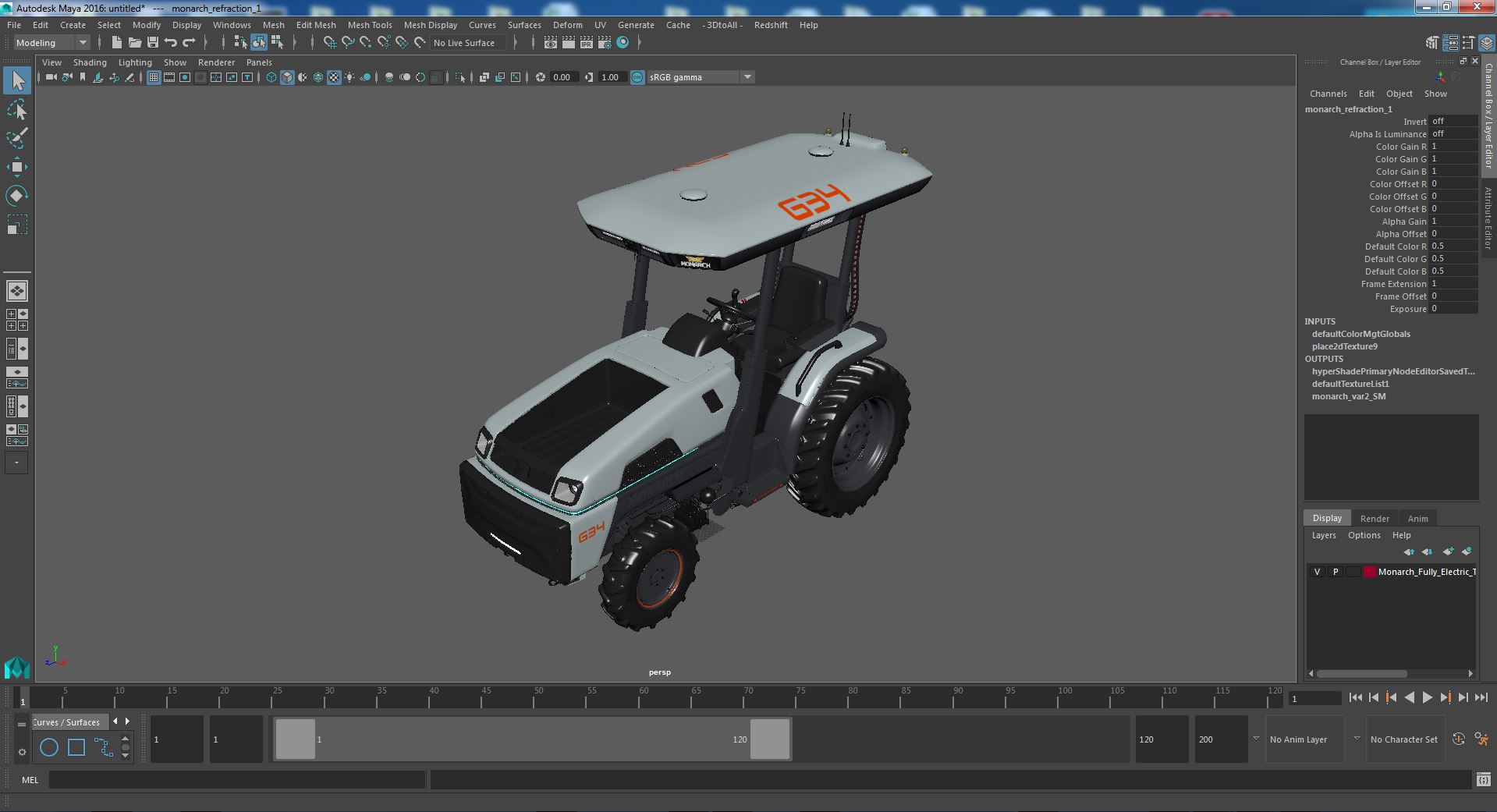Activate the Move tool
This screenshot has height=812, width=1497.
(x=17, y=167)
